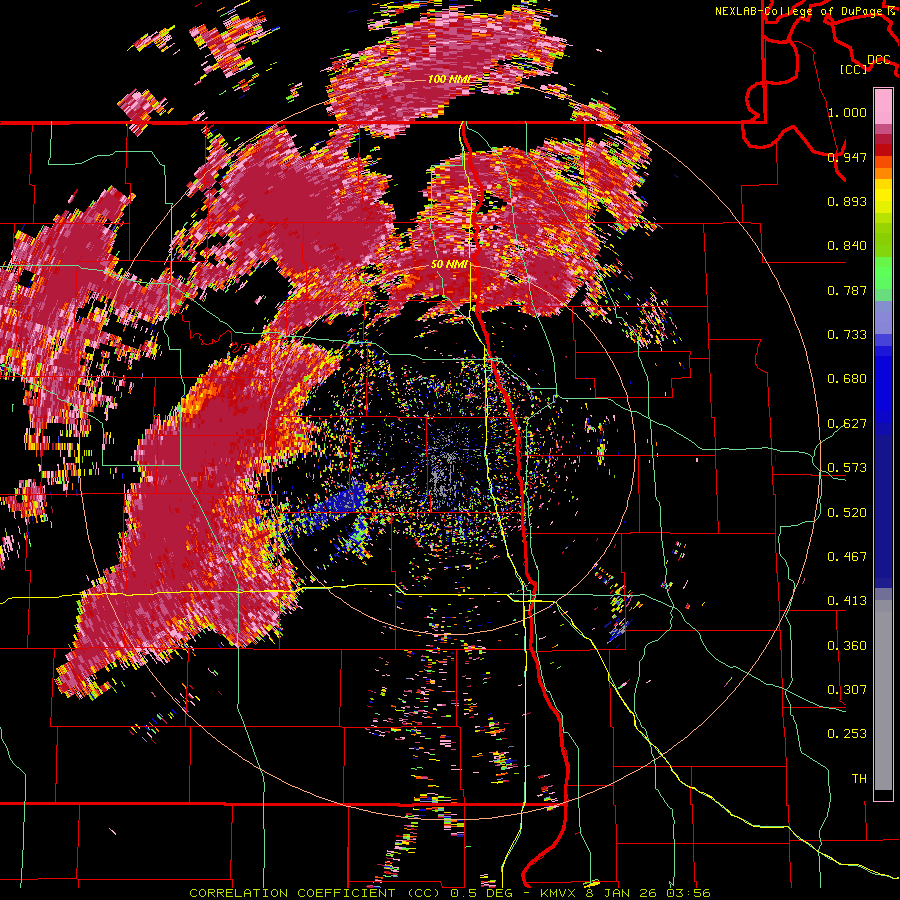Select the 0.947 color scale value

pos(847,157)
